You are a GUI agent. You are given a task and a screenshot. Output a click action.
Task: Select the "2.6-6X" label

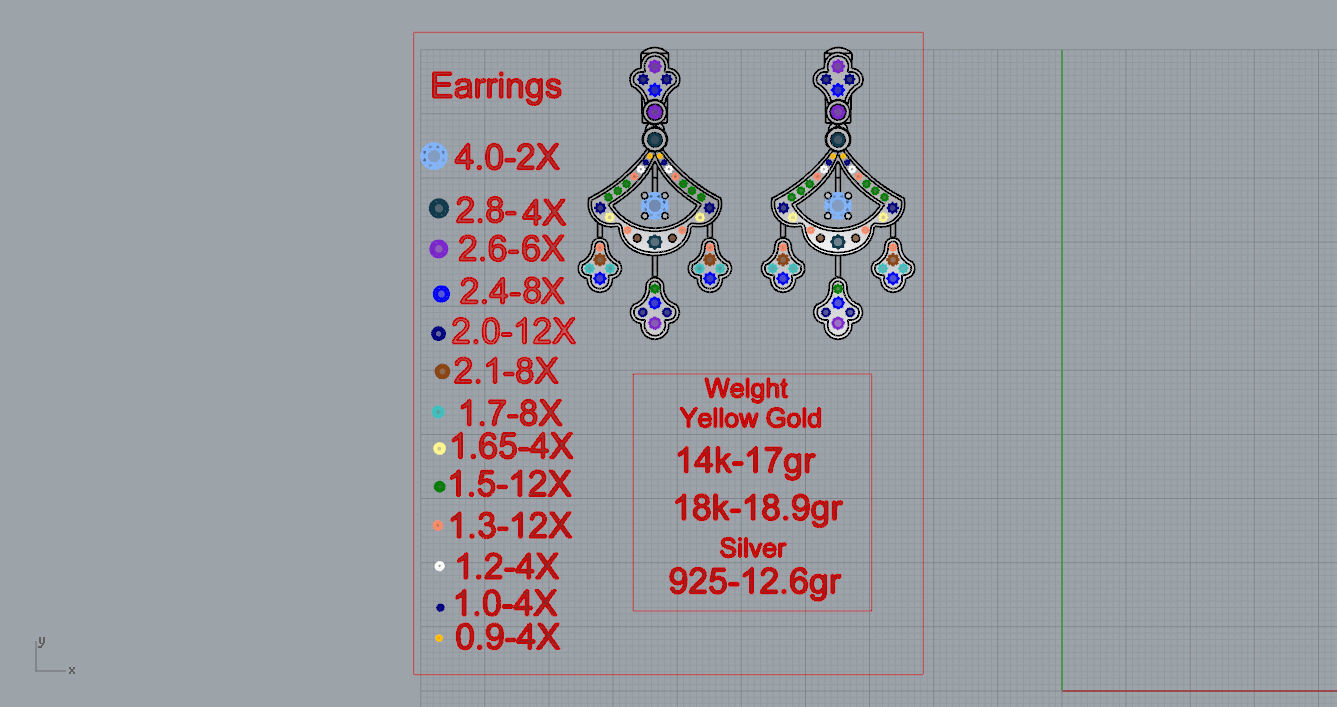pyautogui.click(x=511, y=248)
